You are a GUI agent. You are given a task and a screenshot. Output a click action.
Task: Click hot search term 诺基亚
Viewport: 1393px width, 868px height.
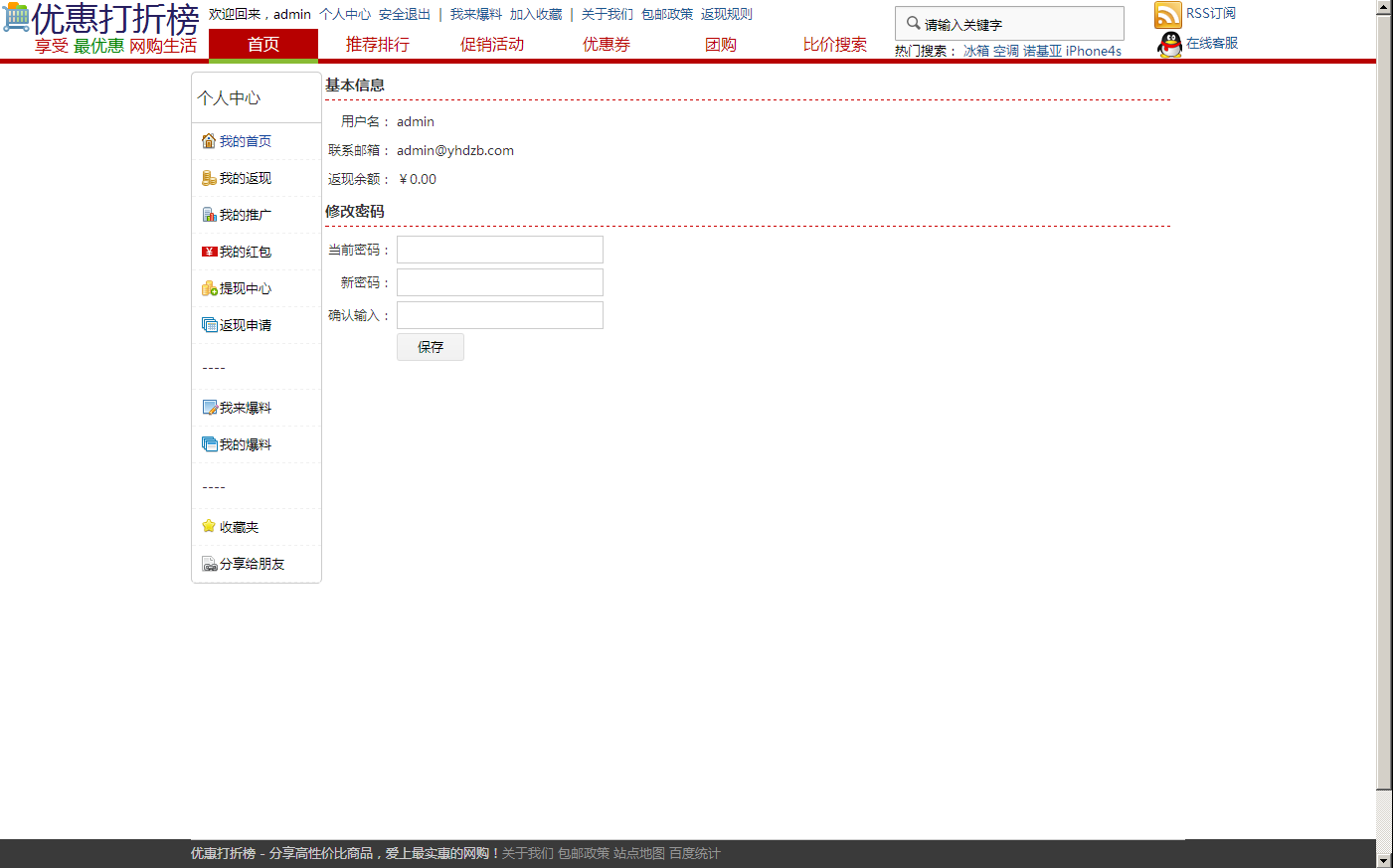point(1043,51)
